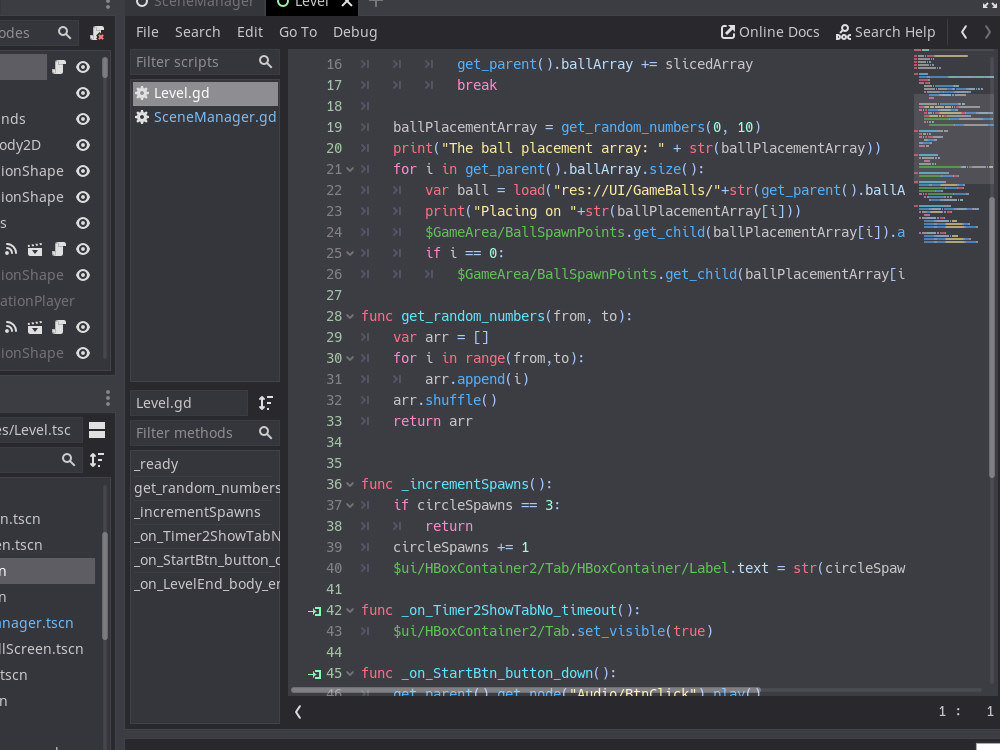Open Online Docs
This screenshot has width=1000, height=750.
770,32
